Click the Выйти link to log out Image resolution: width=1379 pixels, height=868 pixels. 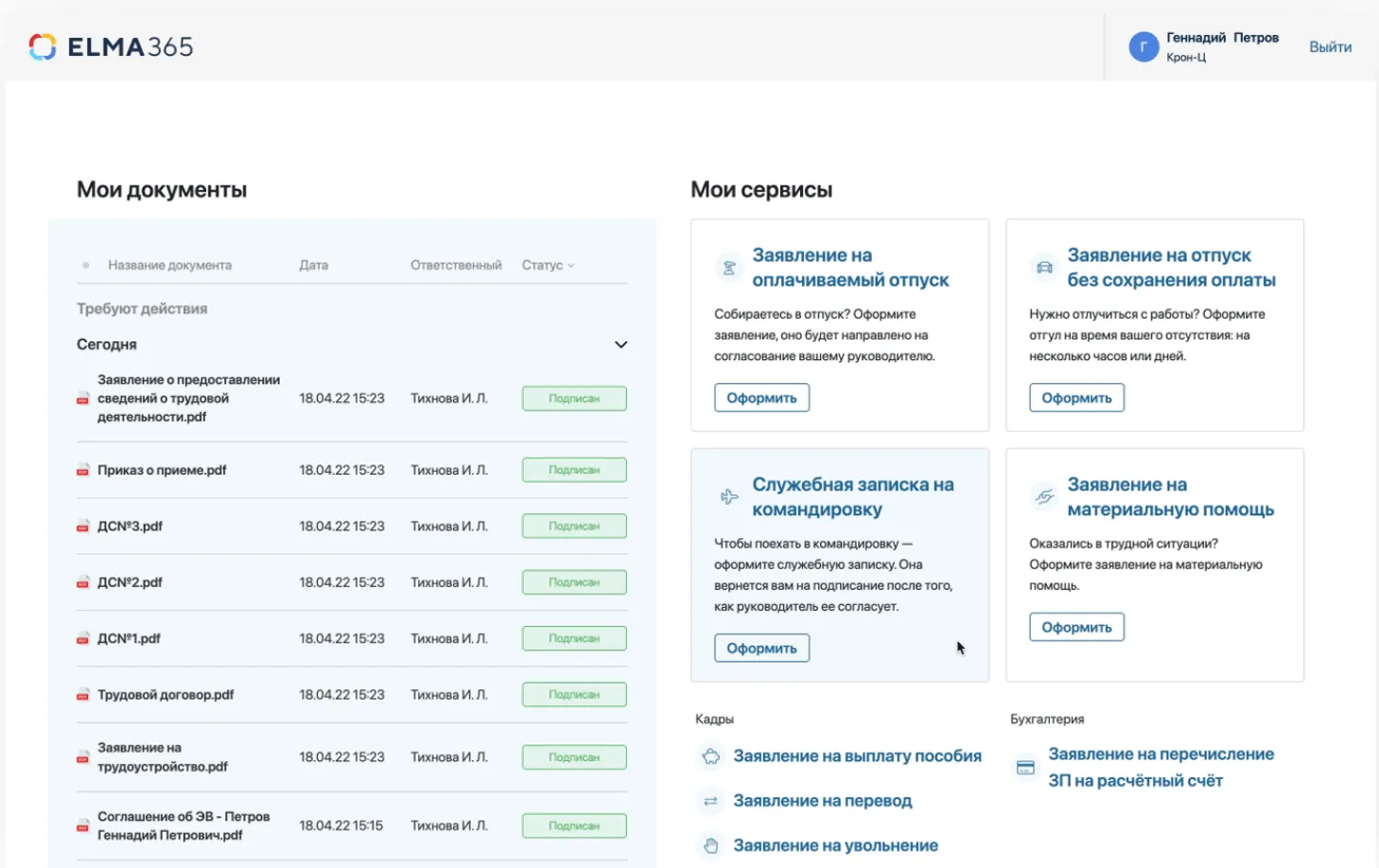click(1330, 46)
